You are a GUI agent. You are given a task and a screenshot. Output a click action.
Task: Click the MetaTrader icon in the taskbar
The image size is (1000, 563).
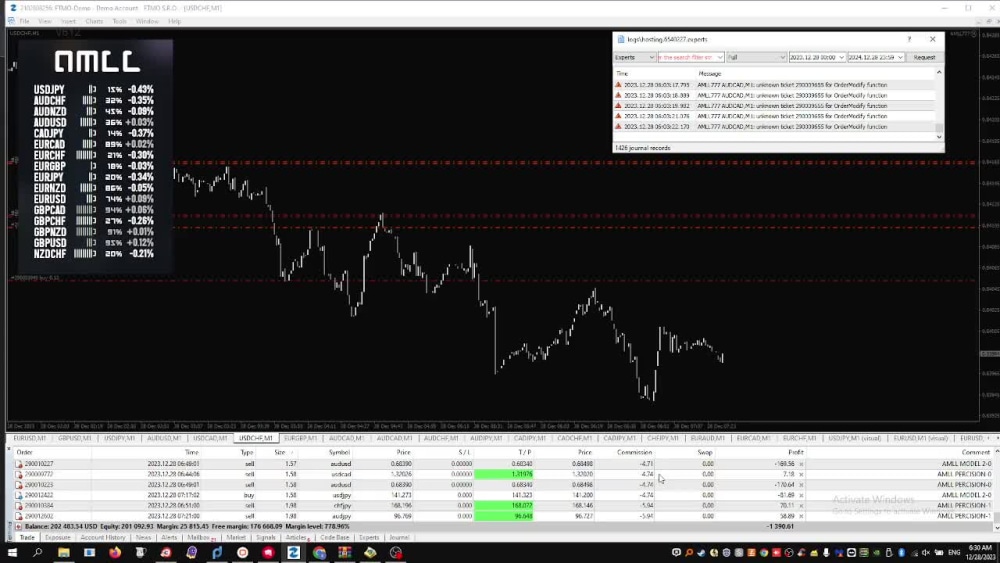point(293,553)
